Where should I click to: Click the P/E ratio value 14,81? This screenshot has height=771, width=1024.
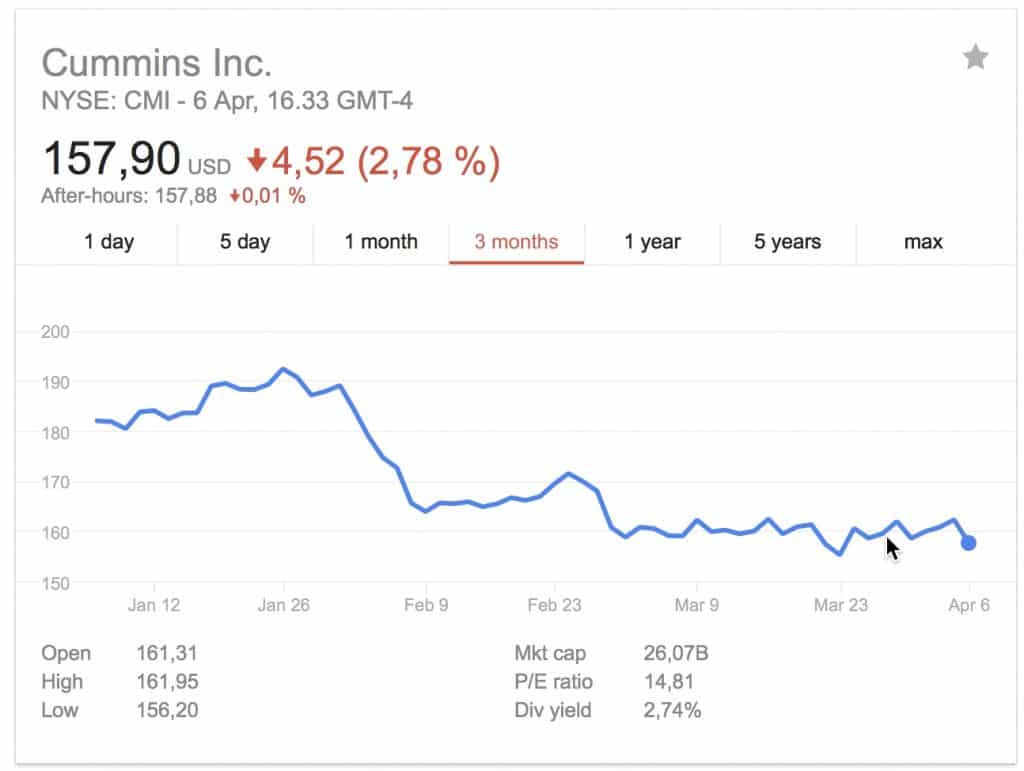click(x=669, y=683)
